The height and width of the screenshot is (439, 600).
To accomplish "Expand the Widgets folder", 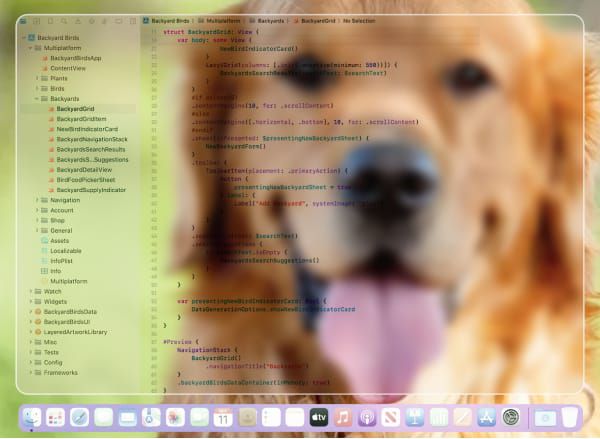I will 31,302.
